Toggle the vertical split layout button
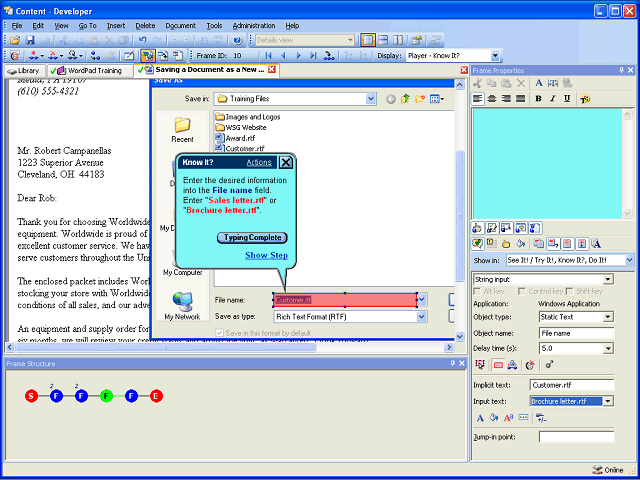This screenshot has width=640, height=480. pyautogui.click(x=398, y=40)
